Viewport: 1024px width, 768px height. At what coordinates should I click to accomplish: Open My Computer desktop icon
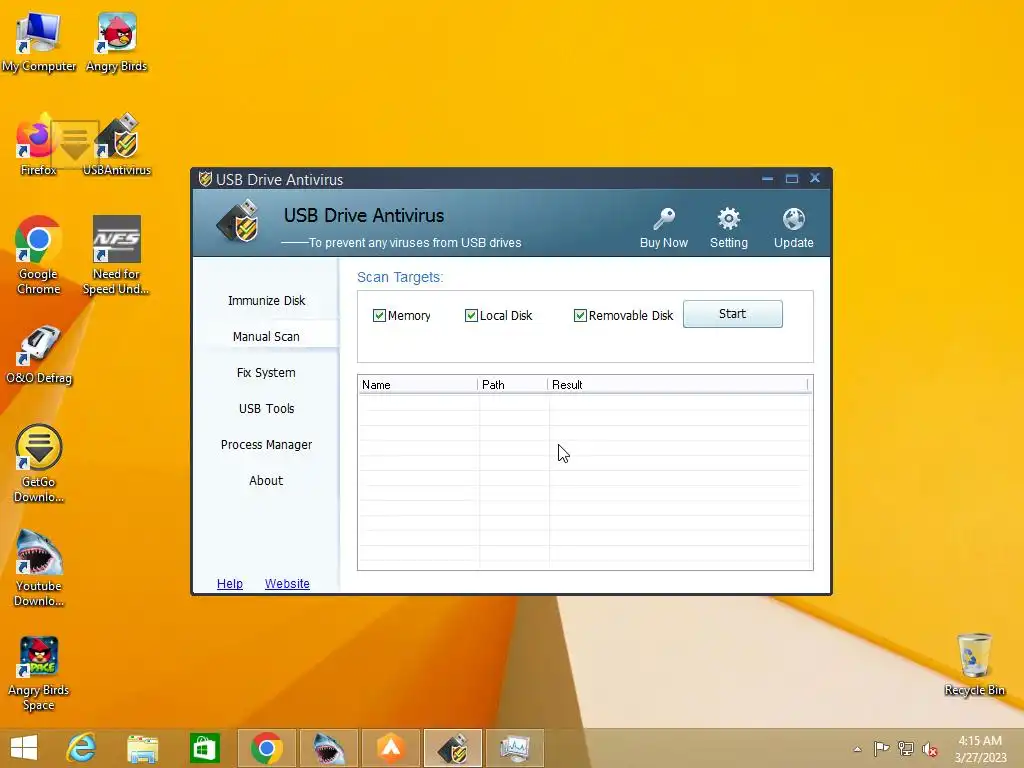pyautogui.click(x=39, y=42)
